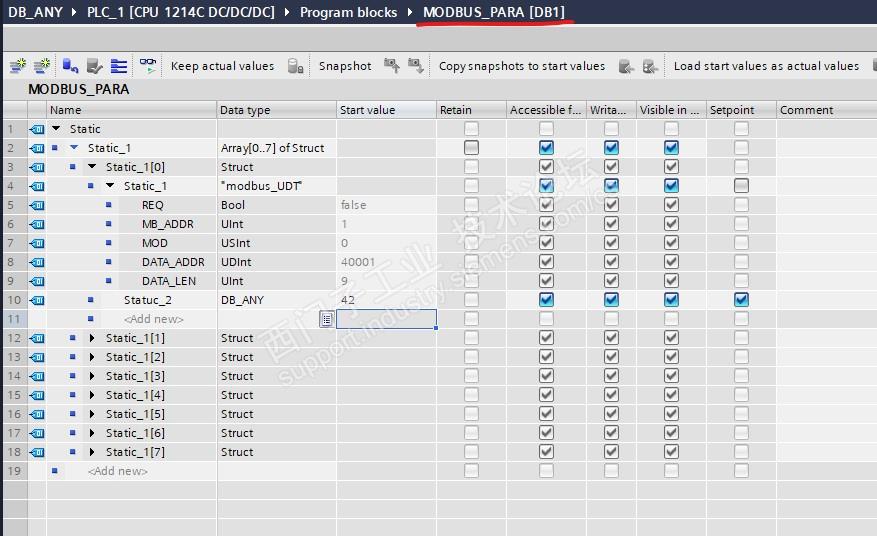Click the Setpoint column header
877x536 pixels.
pos(741,110)
